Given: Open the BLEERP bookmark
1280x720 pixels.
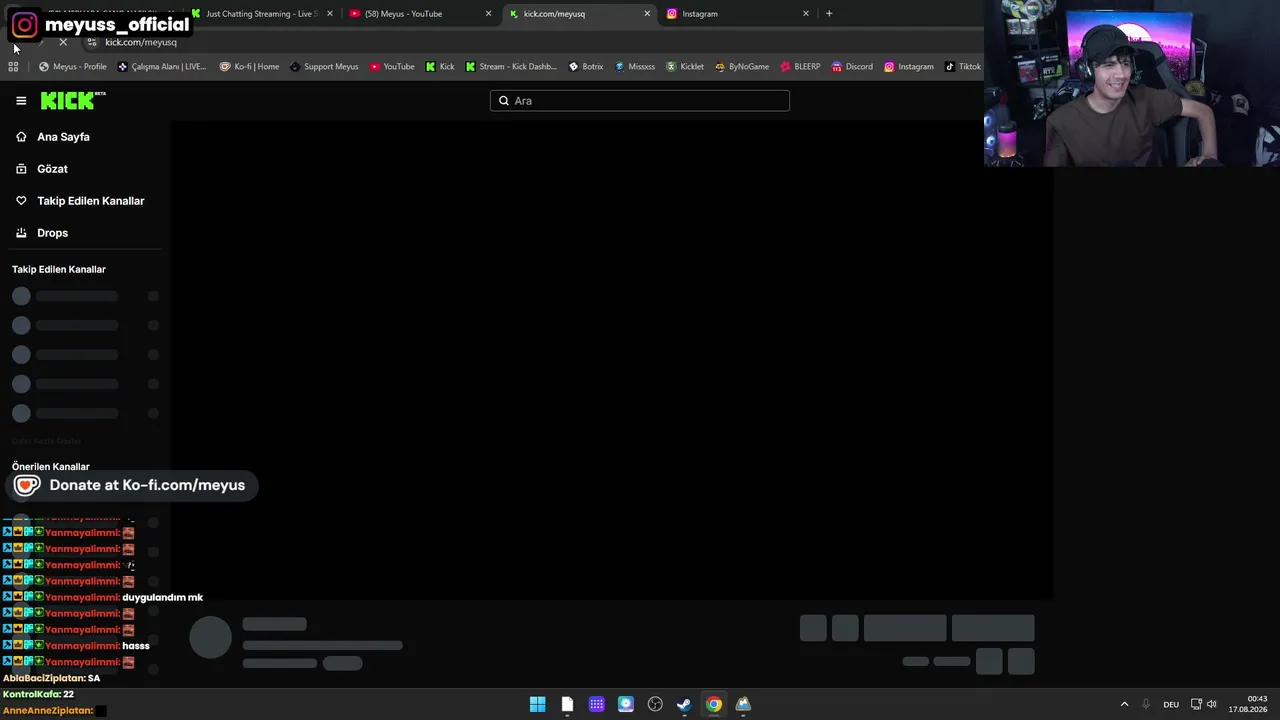Looking at the screenshot, I should (x=800, y=67).
